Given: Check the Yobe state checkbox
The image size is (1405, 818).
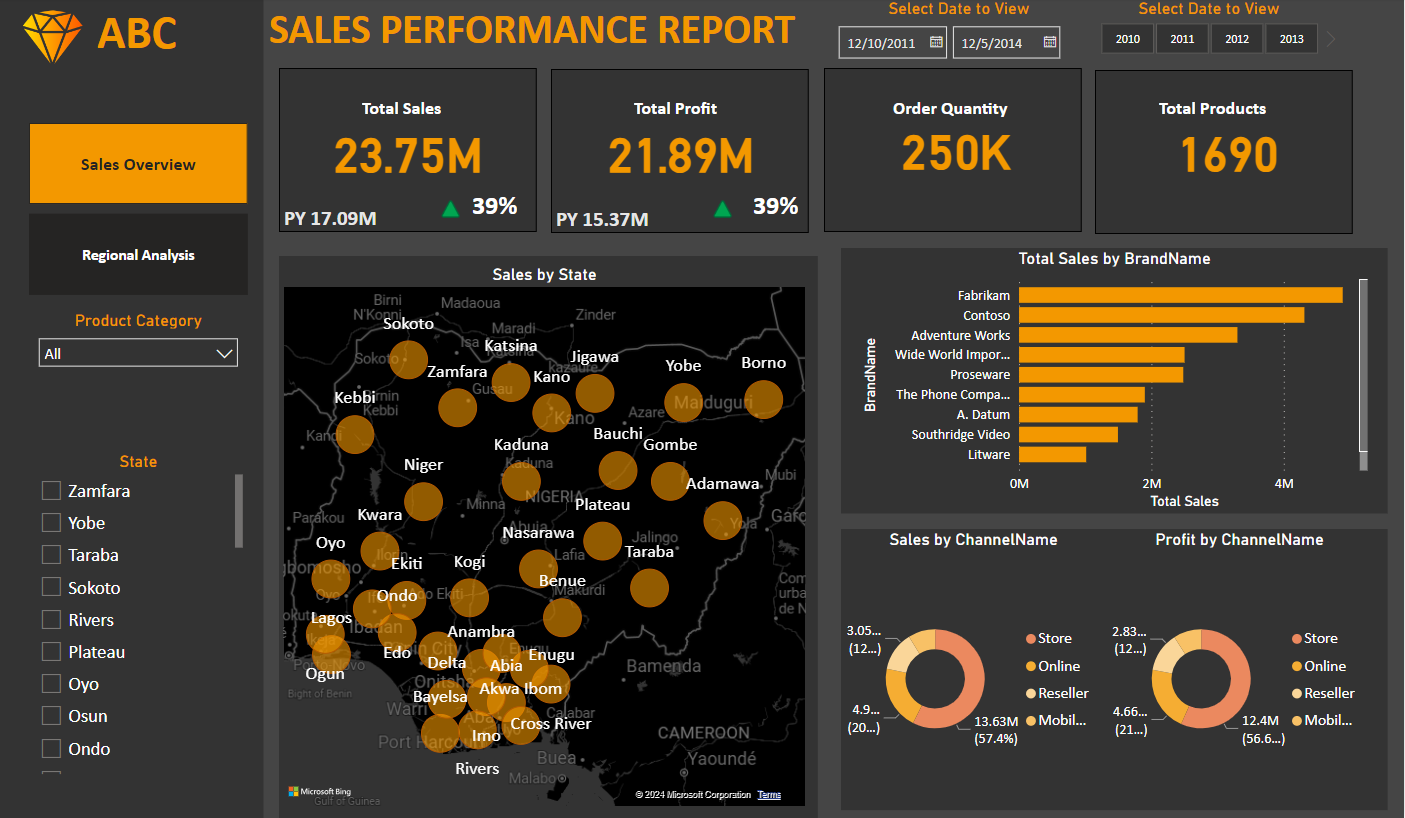Looking at the screenshot, I should click(51, 522).
